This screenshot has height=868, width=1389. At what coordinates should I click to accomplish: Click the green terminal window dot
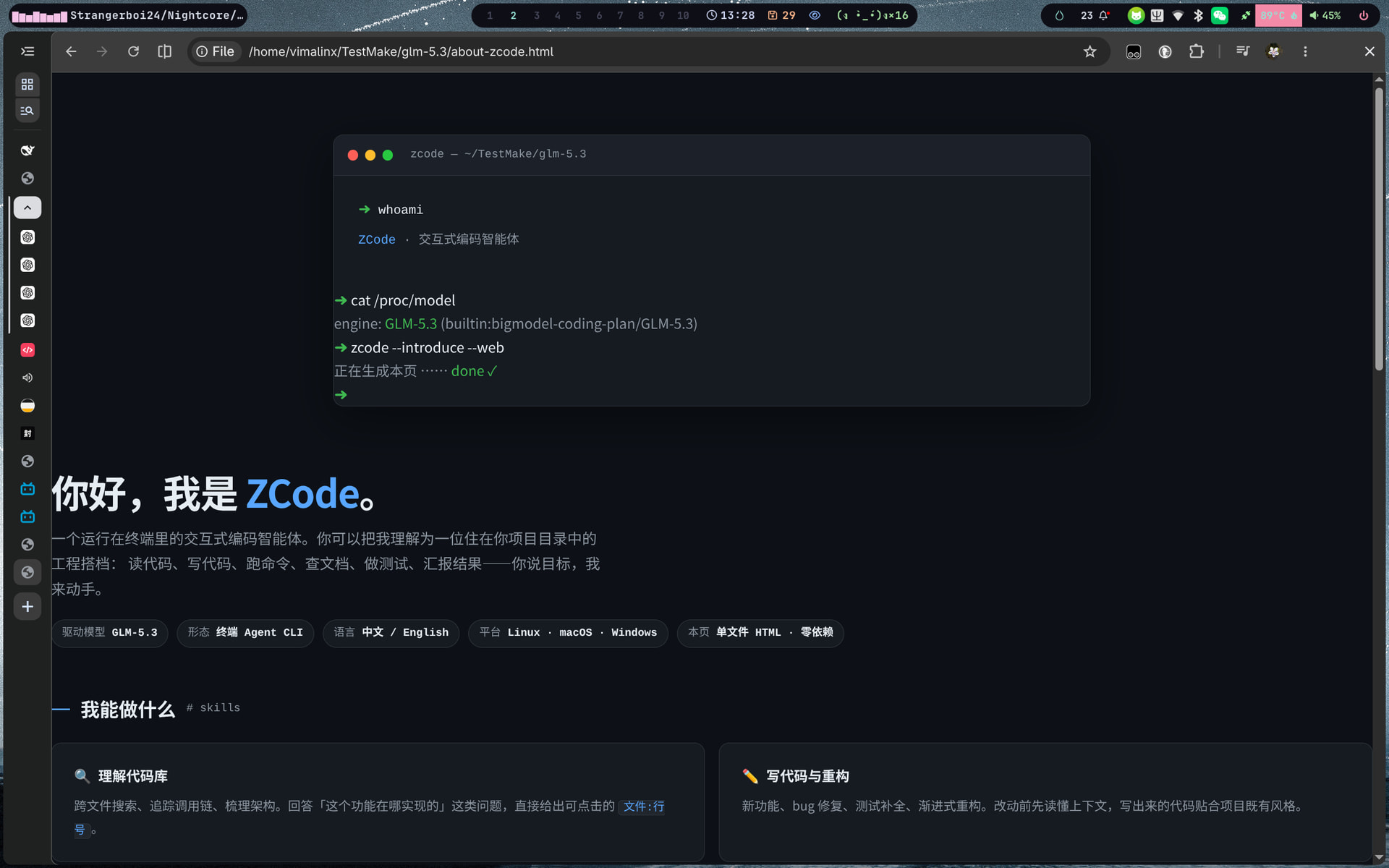pyautogui.click(x=388, y=155)
